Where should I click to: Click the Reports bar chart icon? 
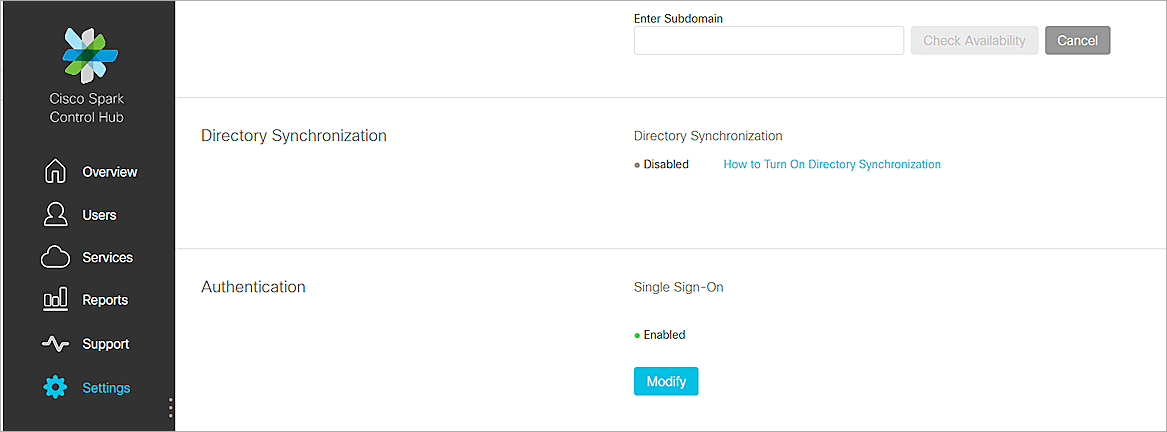pyautogui.click(x=55, y=300)
